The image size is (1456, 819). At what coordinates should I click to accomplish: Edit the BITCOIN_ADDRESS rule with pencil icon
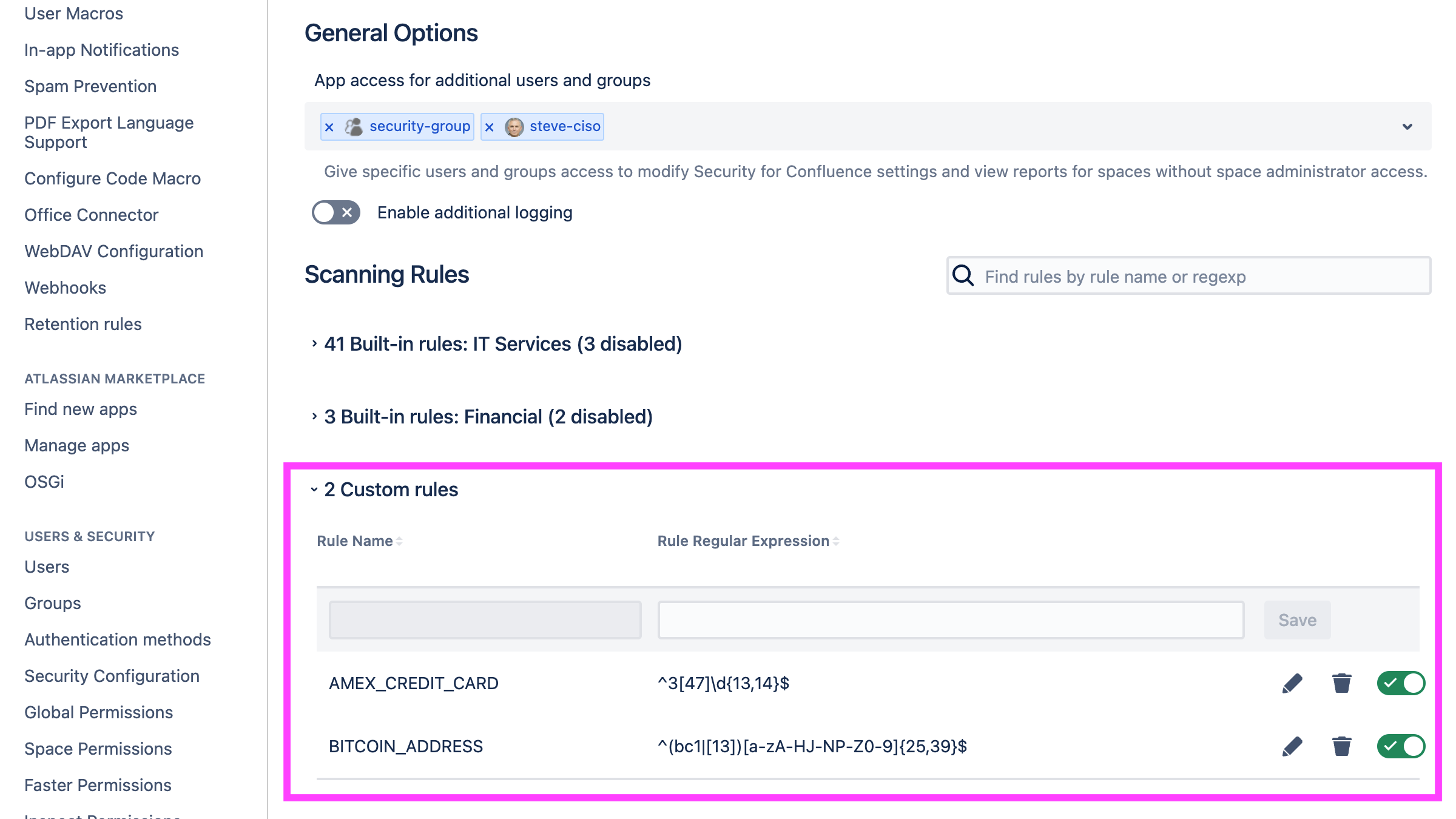[1291, 747]
